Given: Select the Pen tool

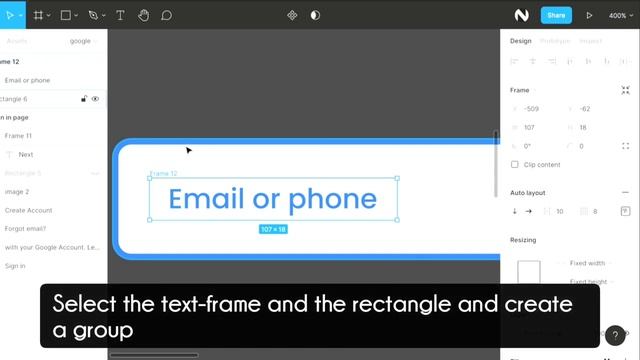Looking at the screenshot, I should coord(93,15).
